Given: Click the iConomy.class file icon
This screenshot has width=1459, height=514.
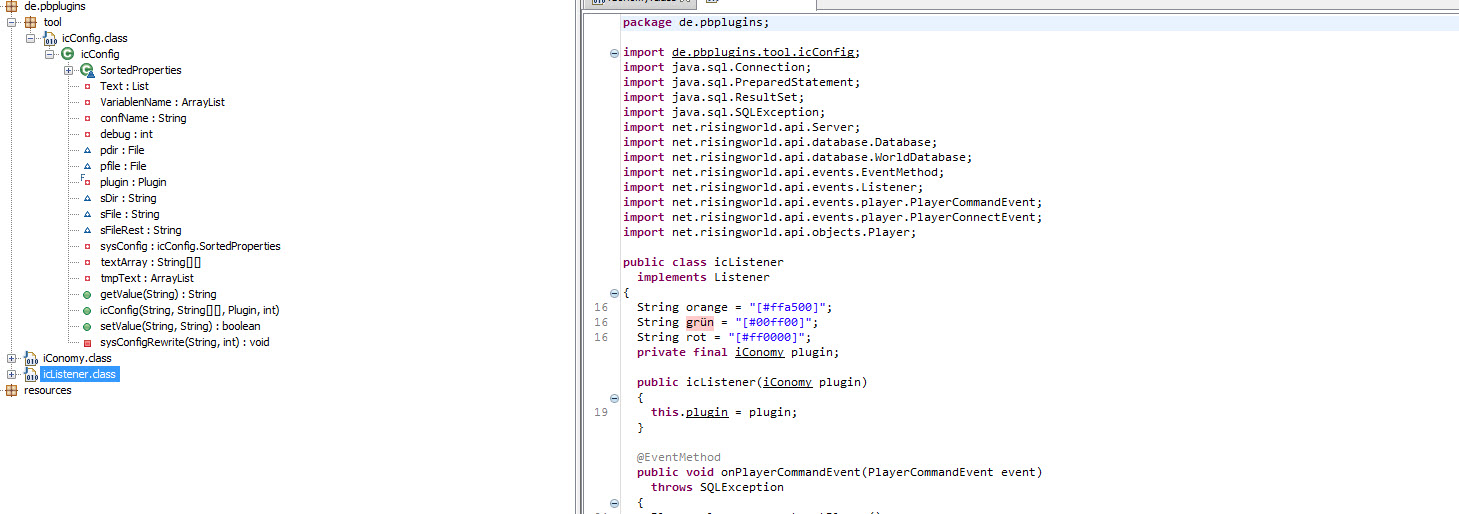Looking at the screenshot, I should (30, 358).
